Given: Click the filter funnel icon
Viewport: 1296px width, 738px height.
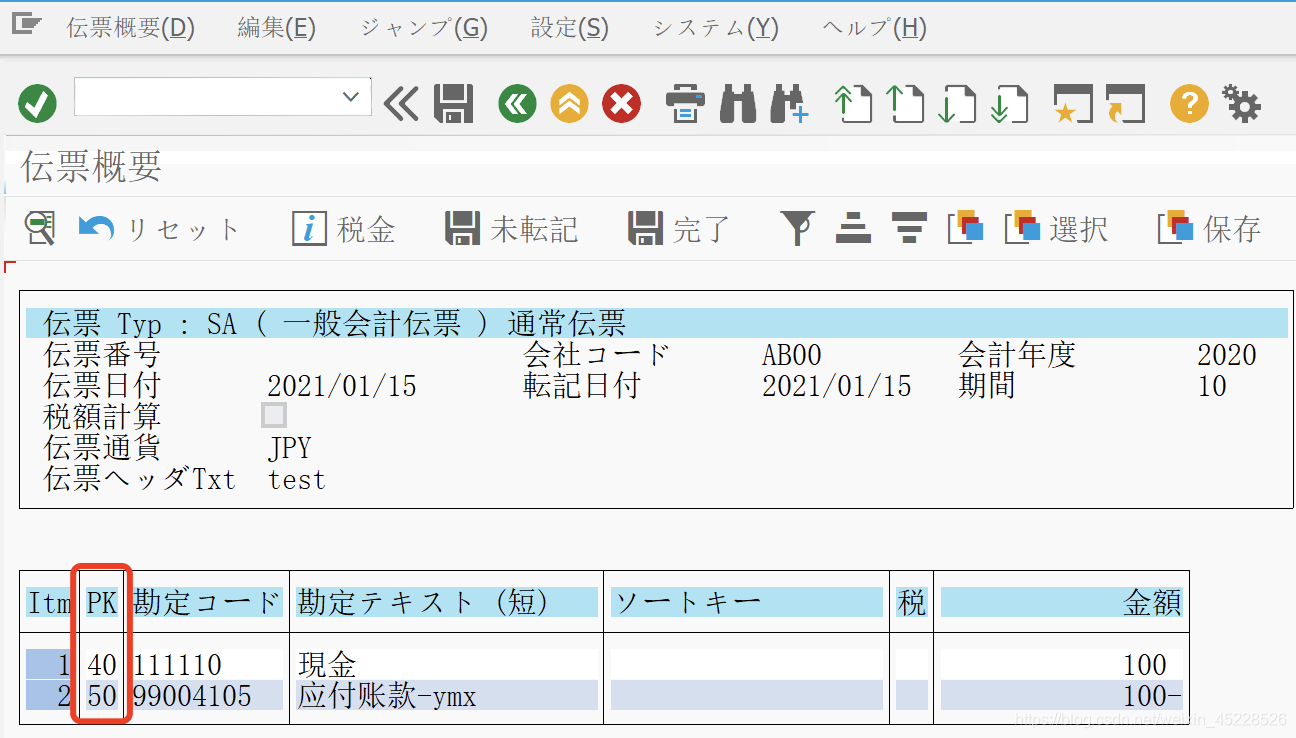Looking at the screenshot, I should coord(797,229).
